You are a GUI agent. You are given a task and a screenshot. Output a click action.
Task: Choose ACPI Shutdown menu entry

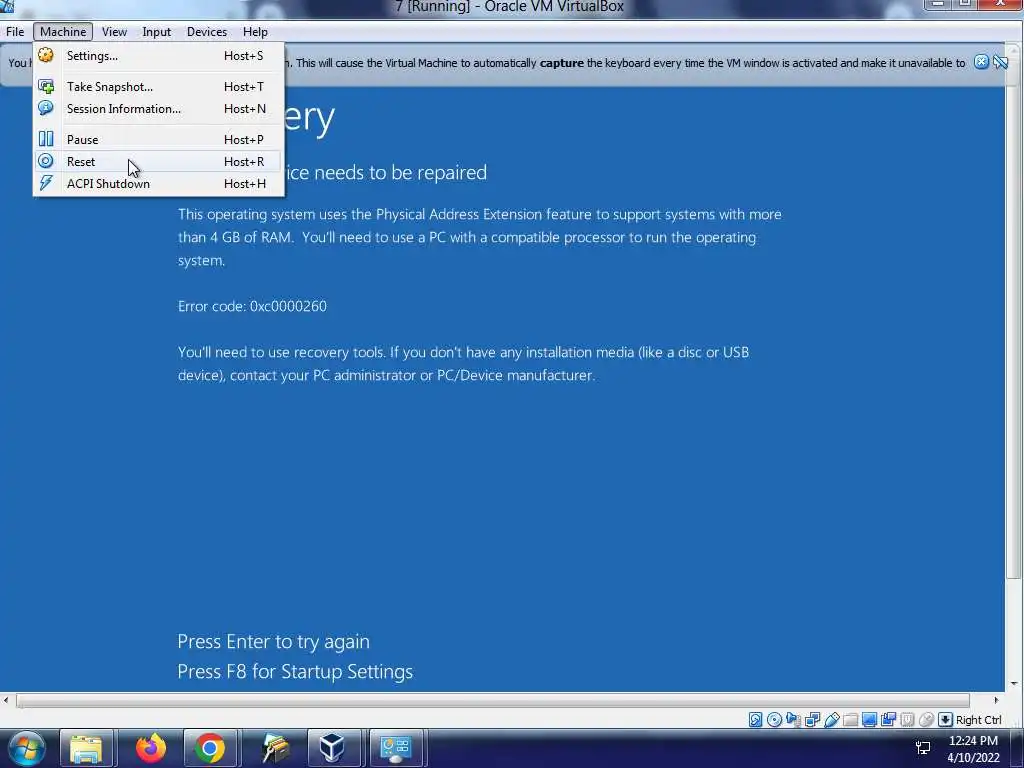pos(158,184)
